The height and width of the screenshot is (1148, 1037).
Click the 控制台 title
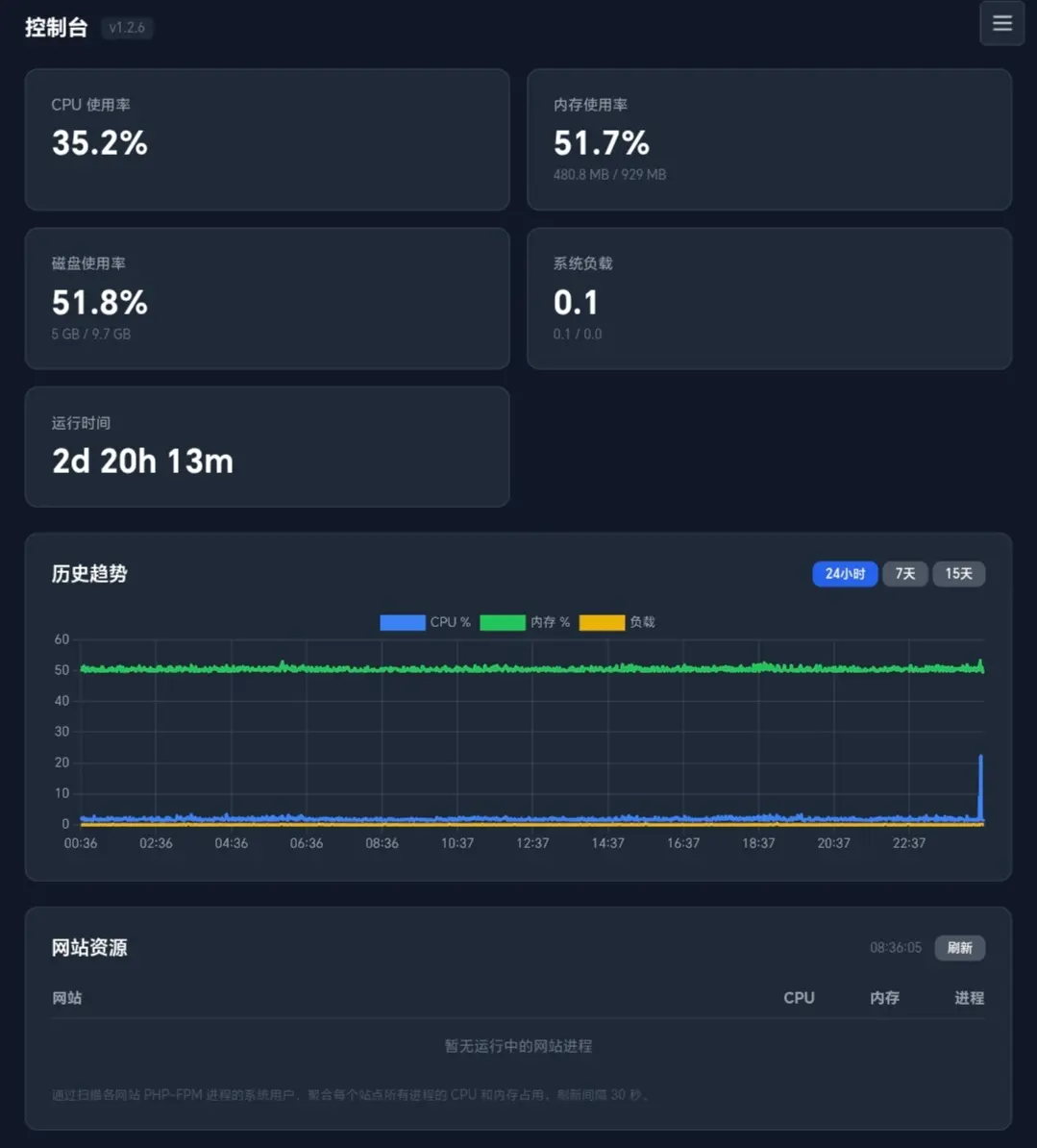point(57,28)
